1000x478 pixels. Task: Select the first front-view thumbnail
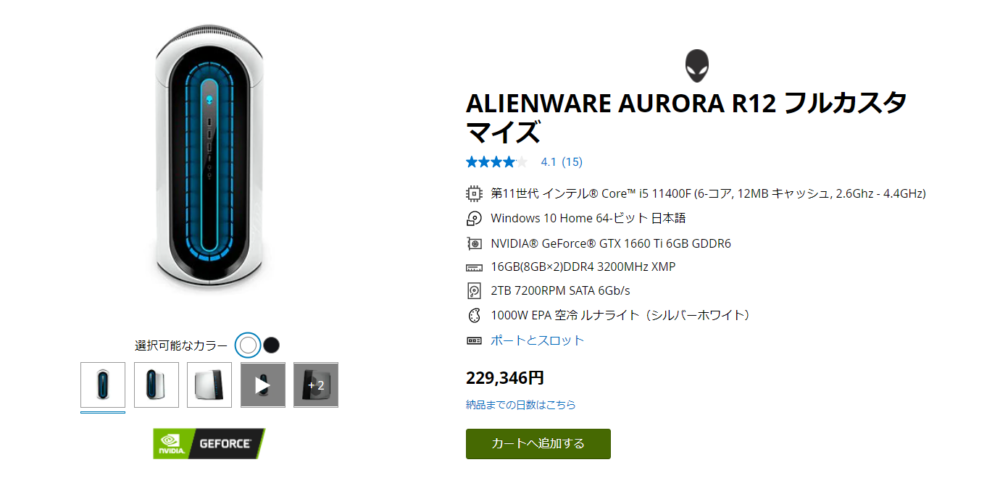[x=103, y=385]
